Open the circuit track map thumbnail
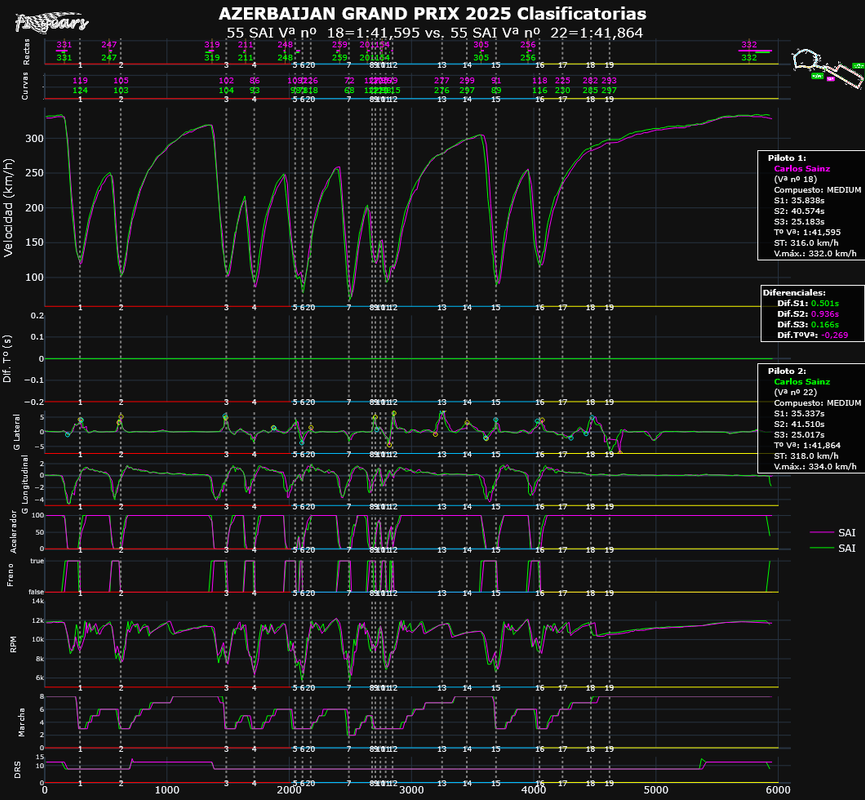This screenshot has width=865, height=800. click(x=827, y=67)
